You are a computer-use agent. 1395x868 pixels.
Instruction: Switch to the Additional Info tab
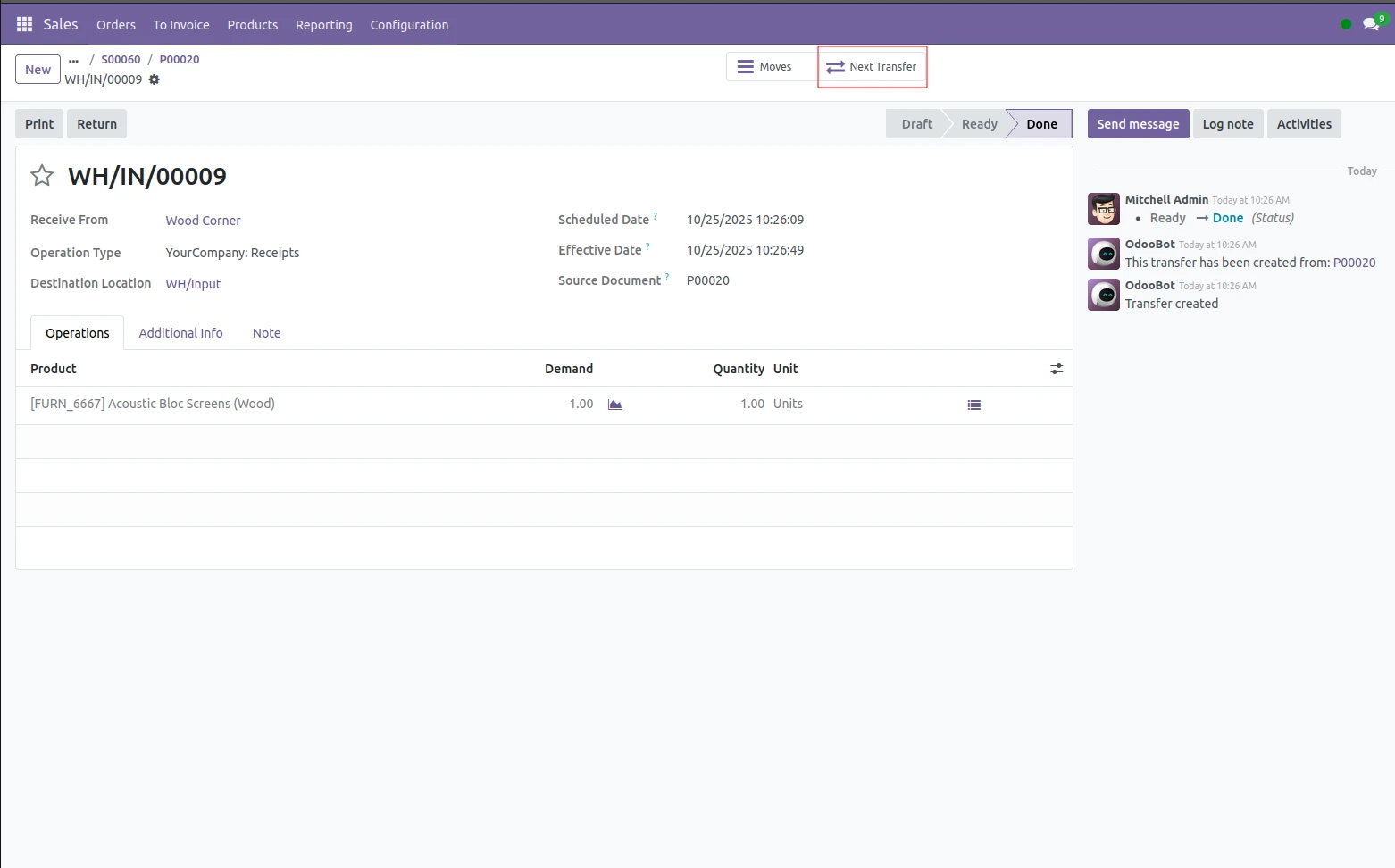tap(180, 333)
